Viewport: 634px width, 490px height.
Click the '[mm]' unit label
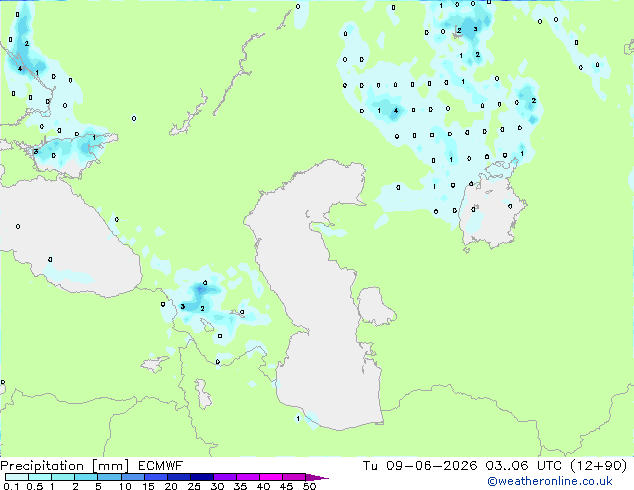(110, 466)
